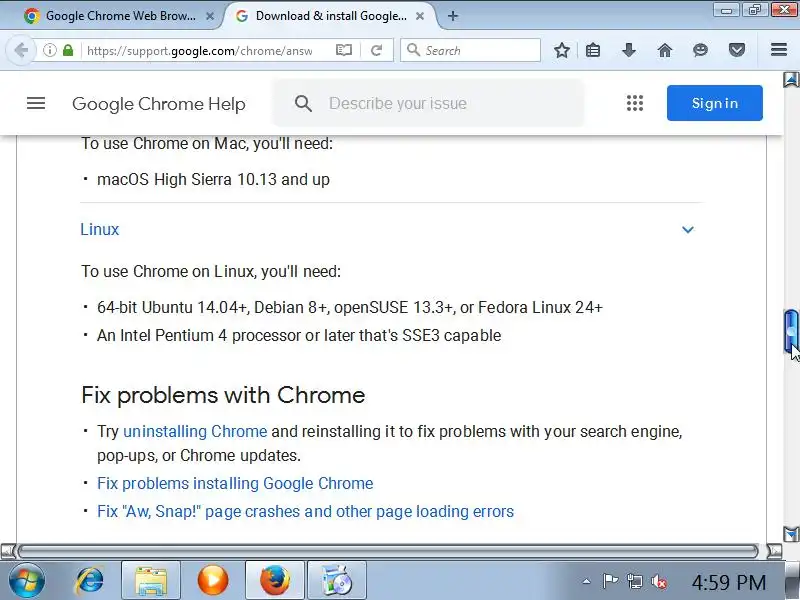Reload the current page
This screenshot has height=600, width=800.
pyautogui.click(x=377, y=50)
